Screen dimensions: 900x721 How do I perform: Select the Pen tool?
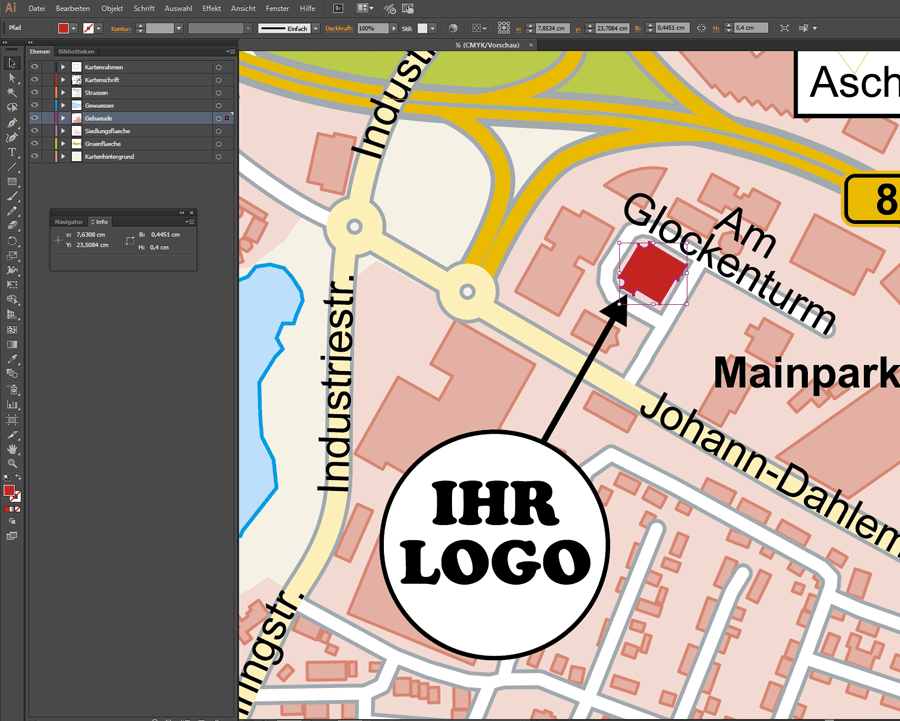click(12, 123)
